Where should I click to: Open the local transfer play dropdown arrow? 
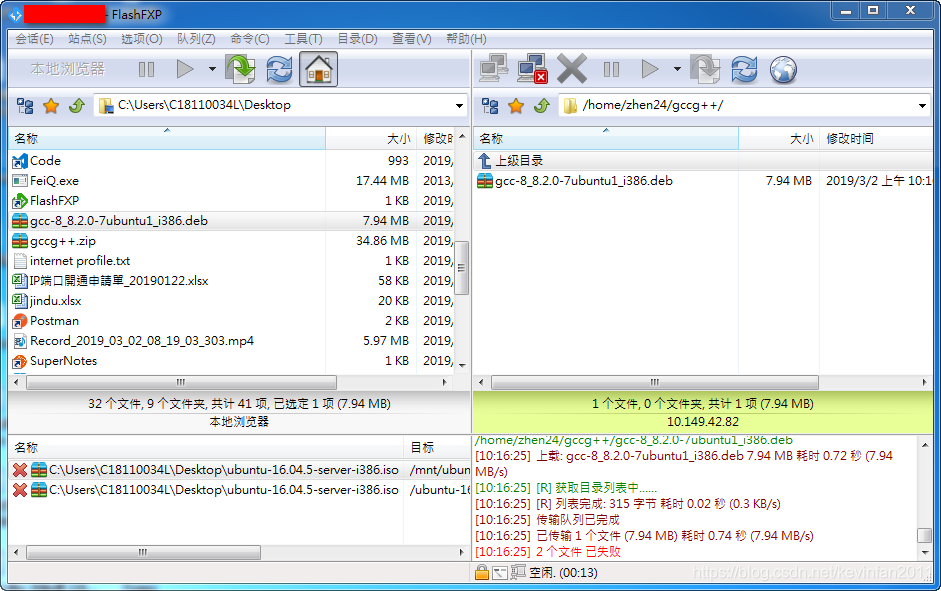212,69
